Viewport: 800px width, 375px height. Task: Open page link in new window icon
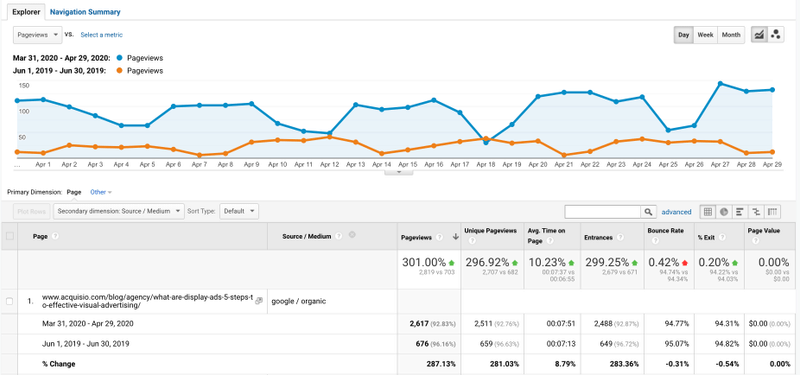258,301
